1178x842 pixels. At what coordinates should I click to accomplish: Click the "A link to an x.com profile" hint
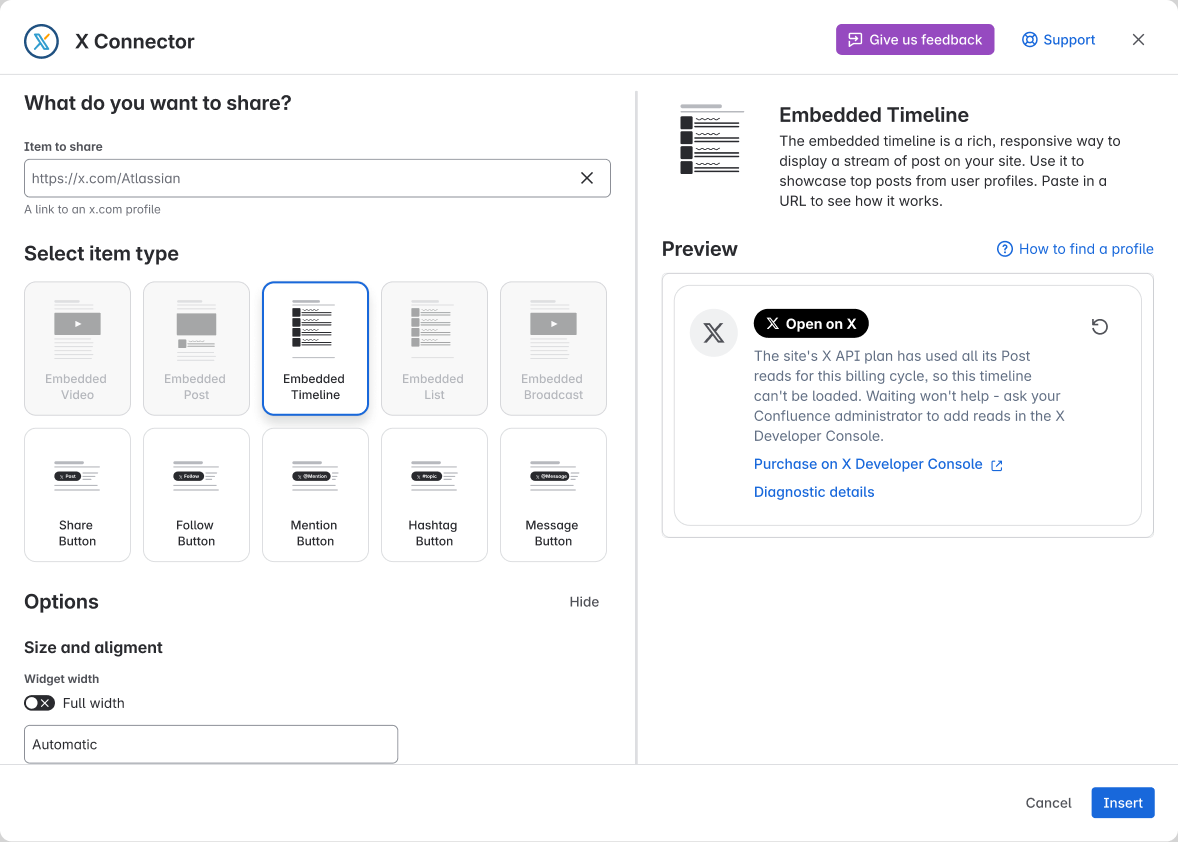click(x=92, y=210)
